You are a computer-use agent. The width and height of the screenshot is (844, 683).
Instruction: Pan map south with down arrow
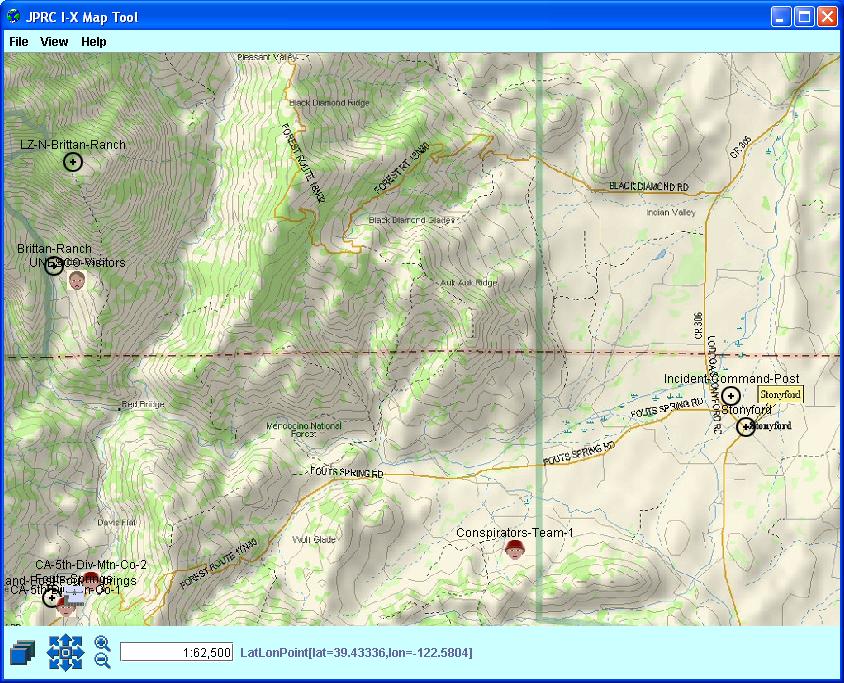point(65,666)
